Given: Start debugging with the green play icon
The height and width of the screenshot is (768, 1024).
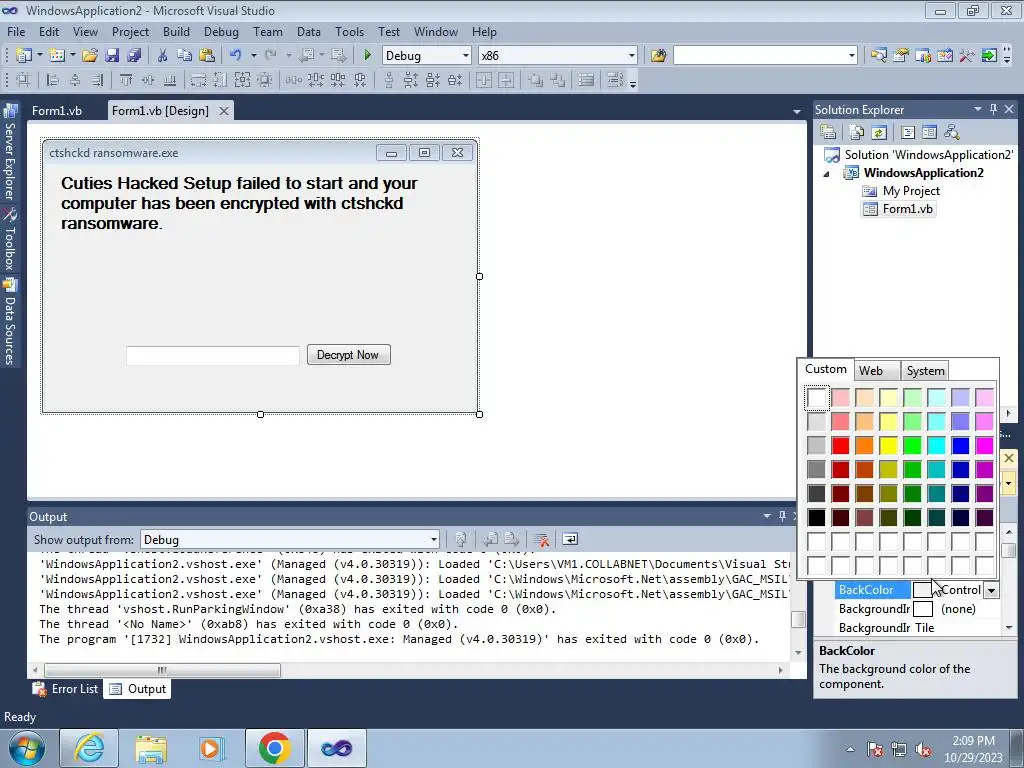Looking at the screenshot, I should pos(367,56).
